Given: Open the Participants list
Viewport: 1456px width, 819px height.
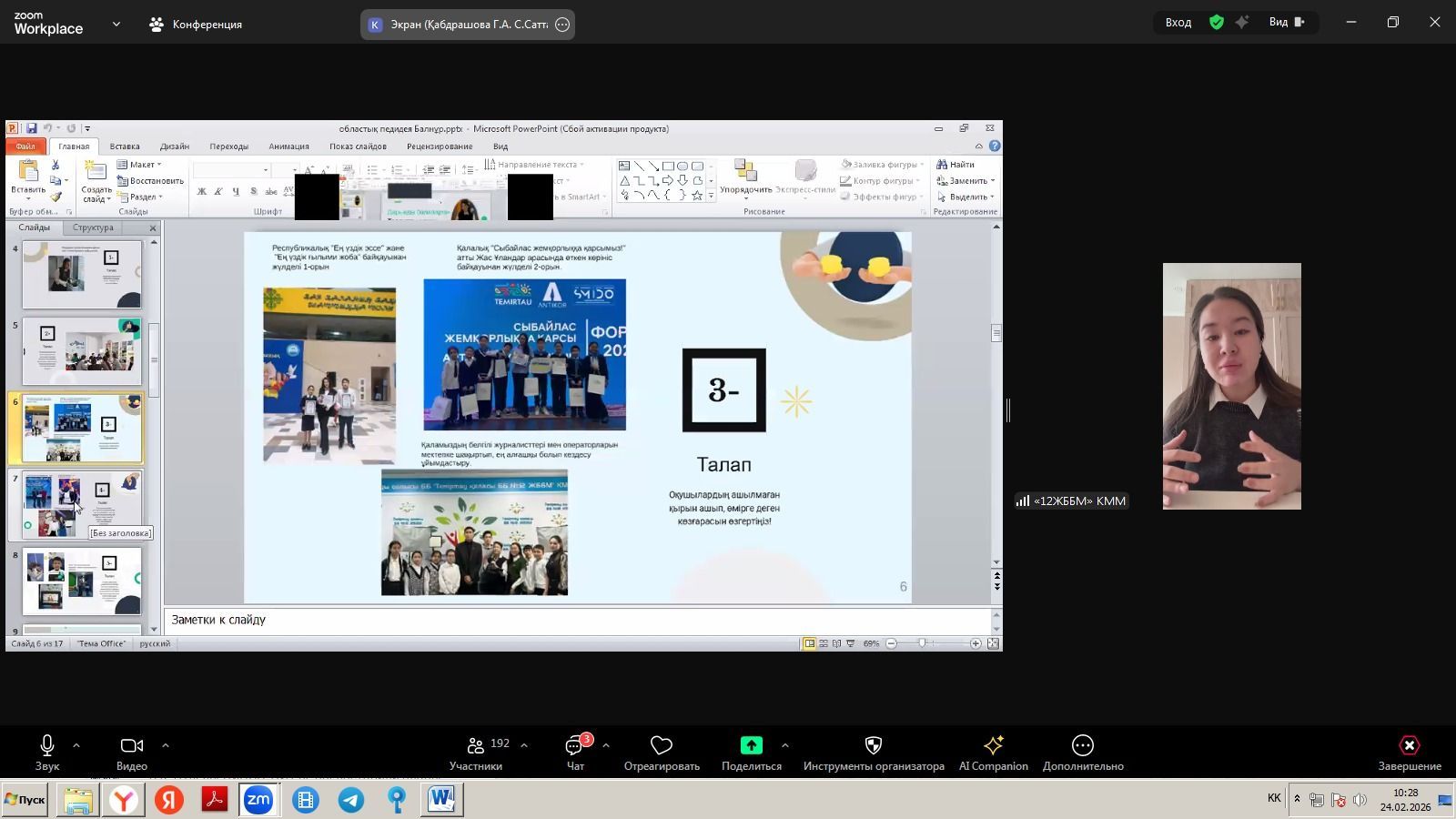Looking at the screenshot, I should [476, 747].
